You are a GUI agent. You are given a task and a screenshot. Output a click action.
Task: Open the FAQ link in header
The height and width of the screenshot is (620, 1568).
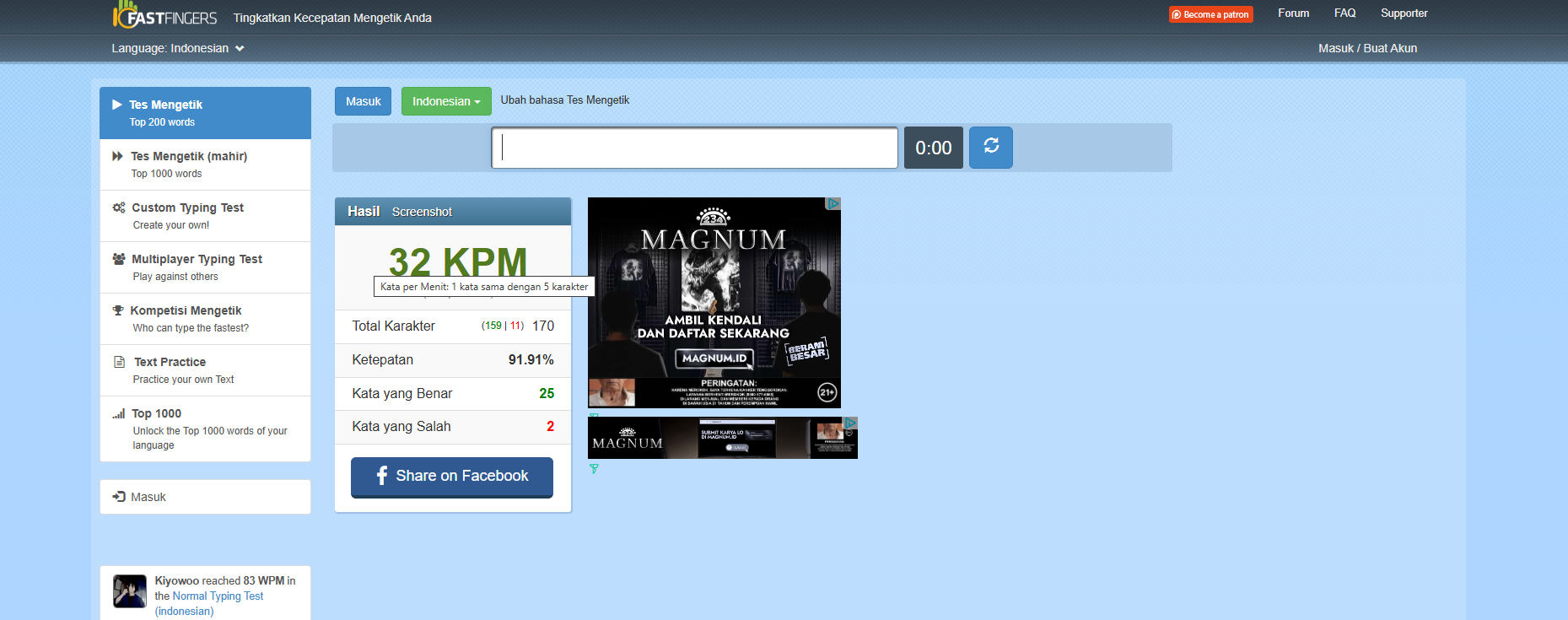coord(1344,13)
